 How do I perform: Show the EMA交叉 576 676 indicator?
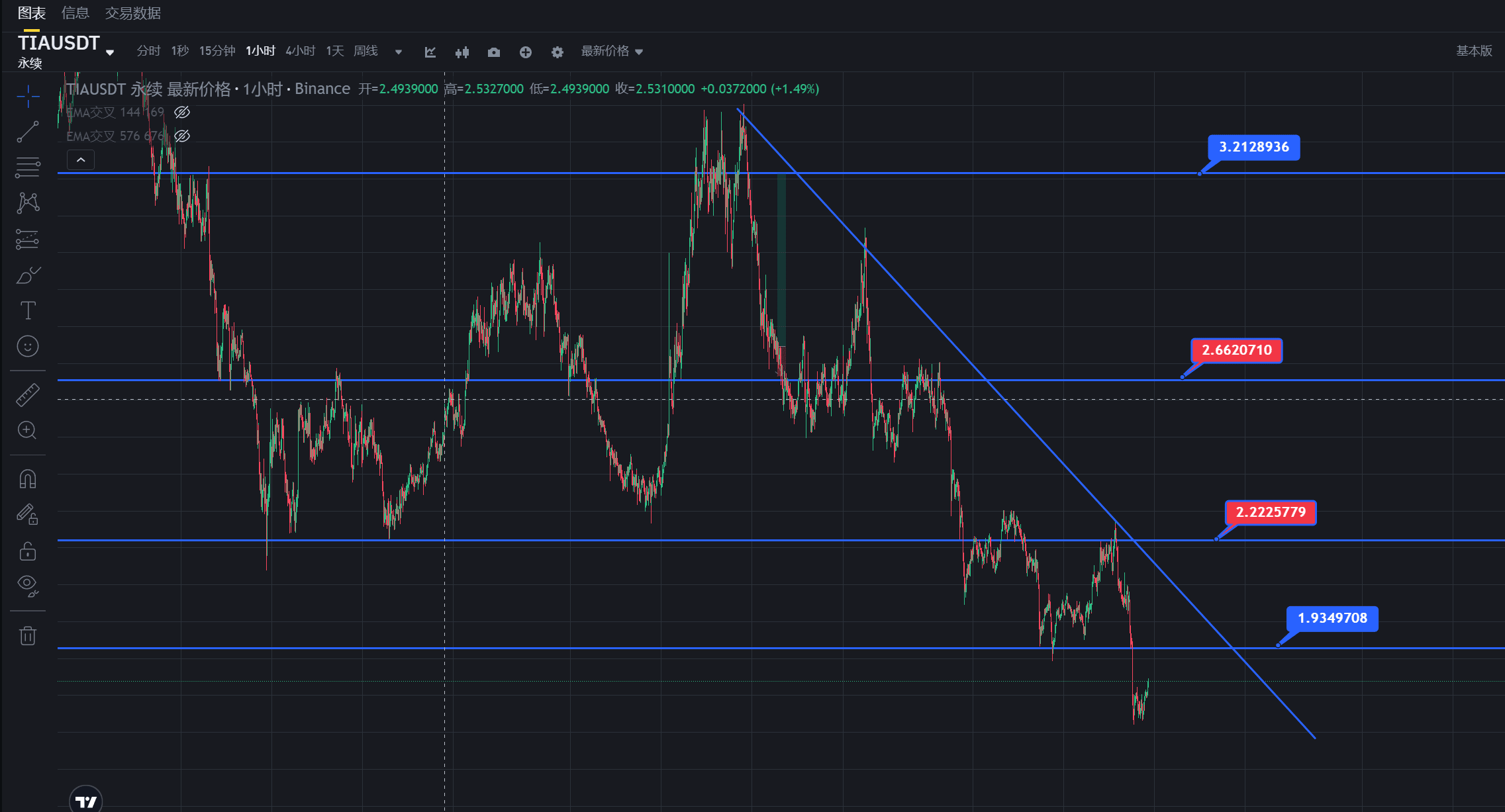tap(182, 136)
